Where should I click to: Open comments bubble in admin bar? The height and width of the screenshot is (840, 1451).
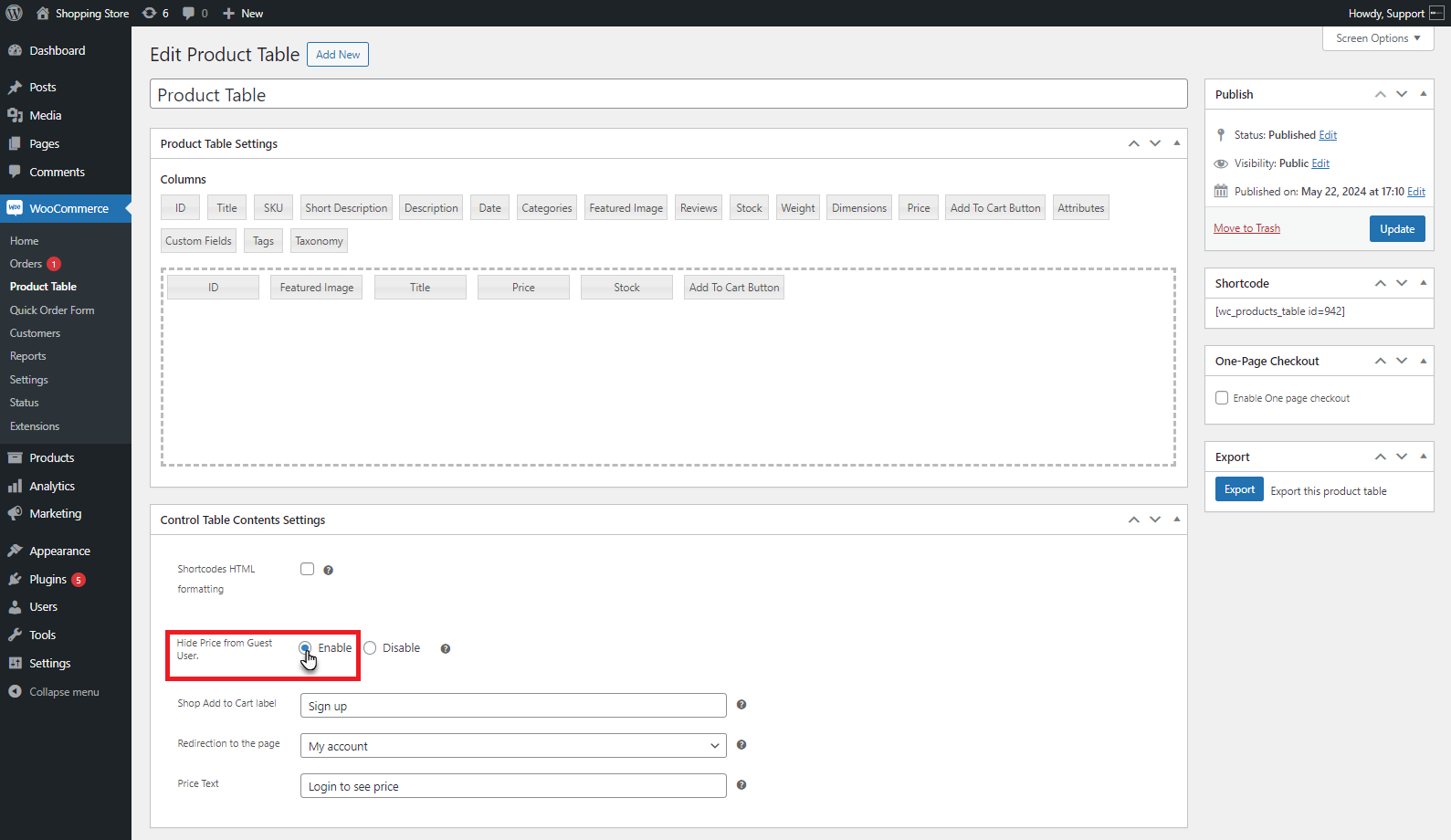(188, 14)
